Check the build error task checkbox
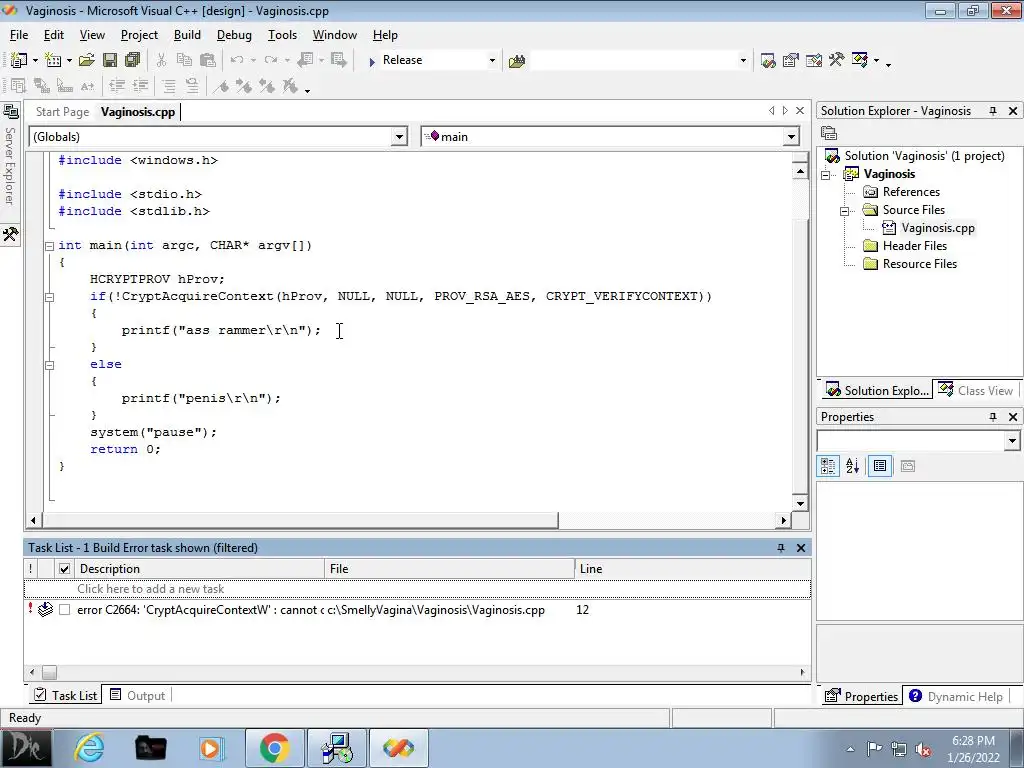Screen dimensions: 1024x768 [64, 609]
